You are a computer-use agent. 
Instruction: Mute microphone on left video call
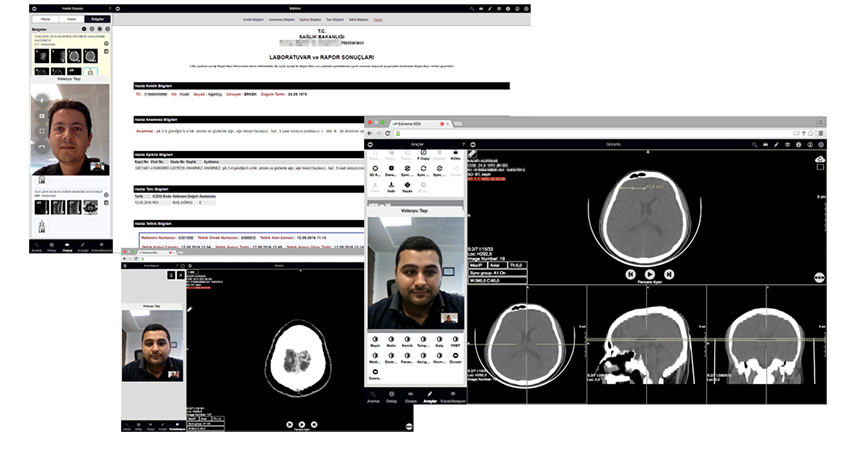42,100
